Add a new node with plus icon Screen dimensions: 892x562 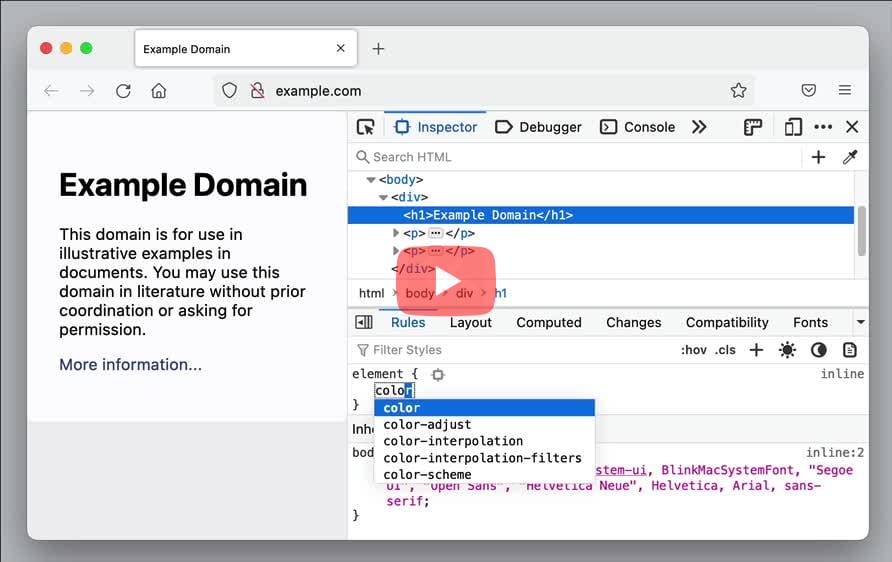[818, 157]
